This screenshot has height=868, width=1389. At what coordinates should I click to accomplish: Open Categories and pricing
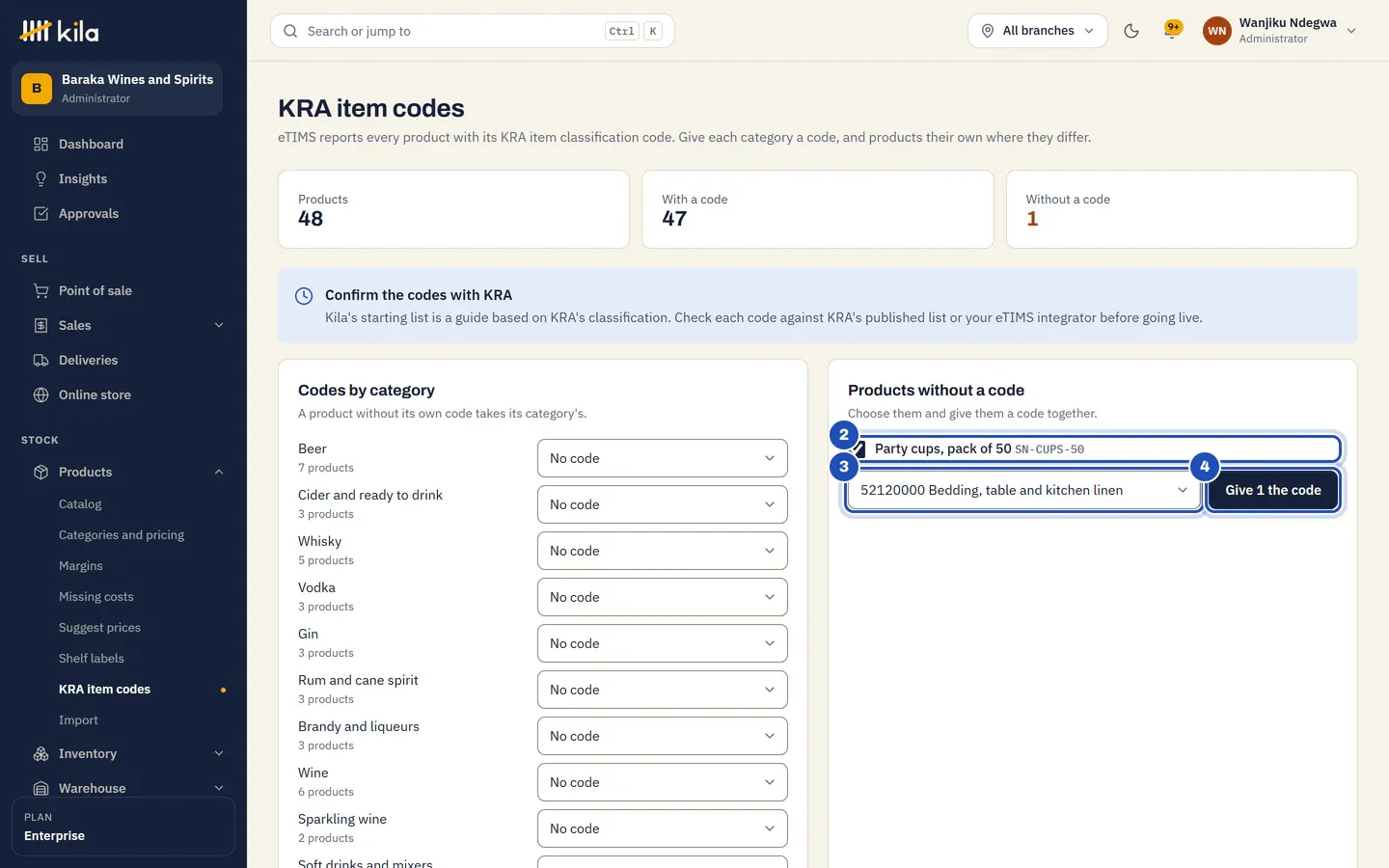(122, 535)
